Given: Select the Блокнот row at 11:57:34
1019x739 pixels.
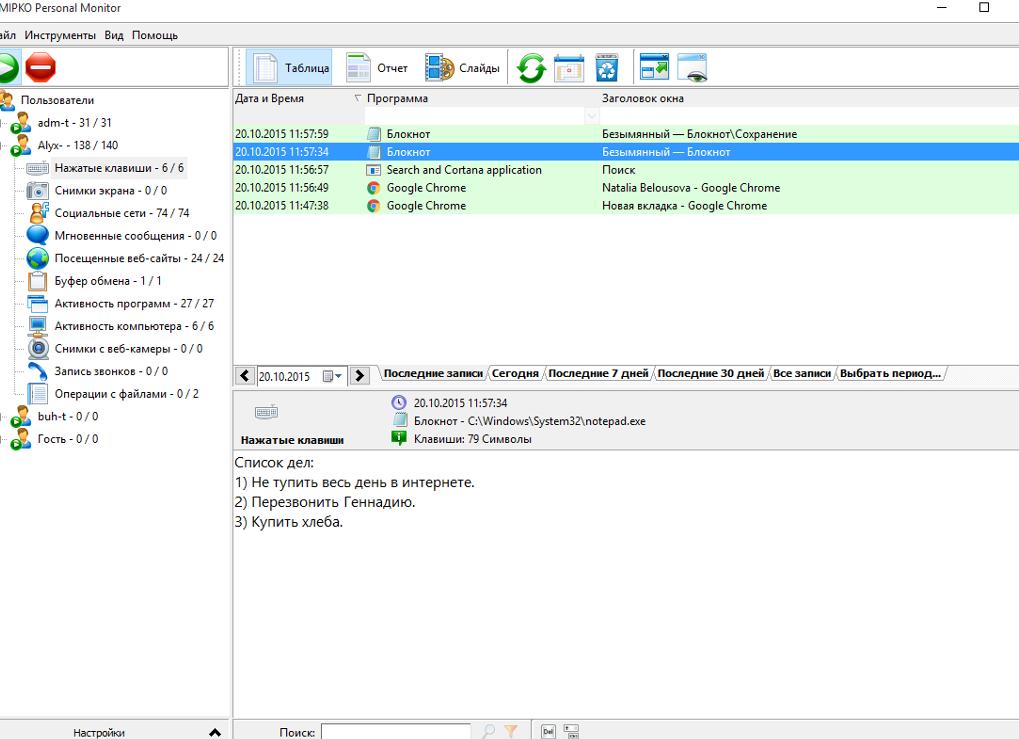Looking at the screenshot, I should [626, 152].
